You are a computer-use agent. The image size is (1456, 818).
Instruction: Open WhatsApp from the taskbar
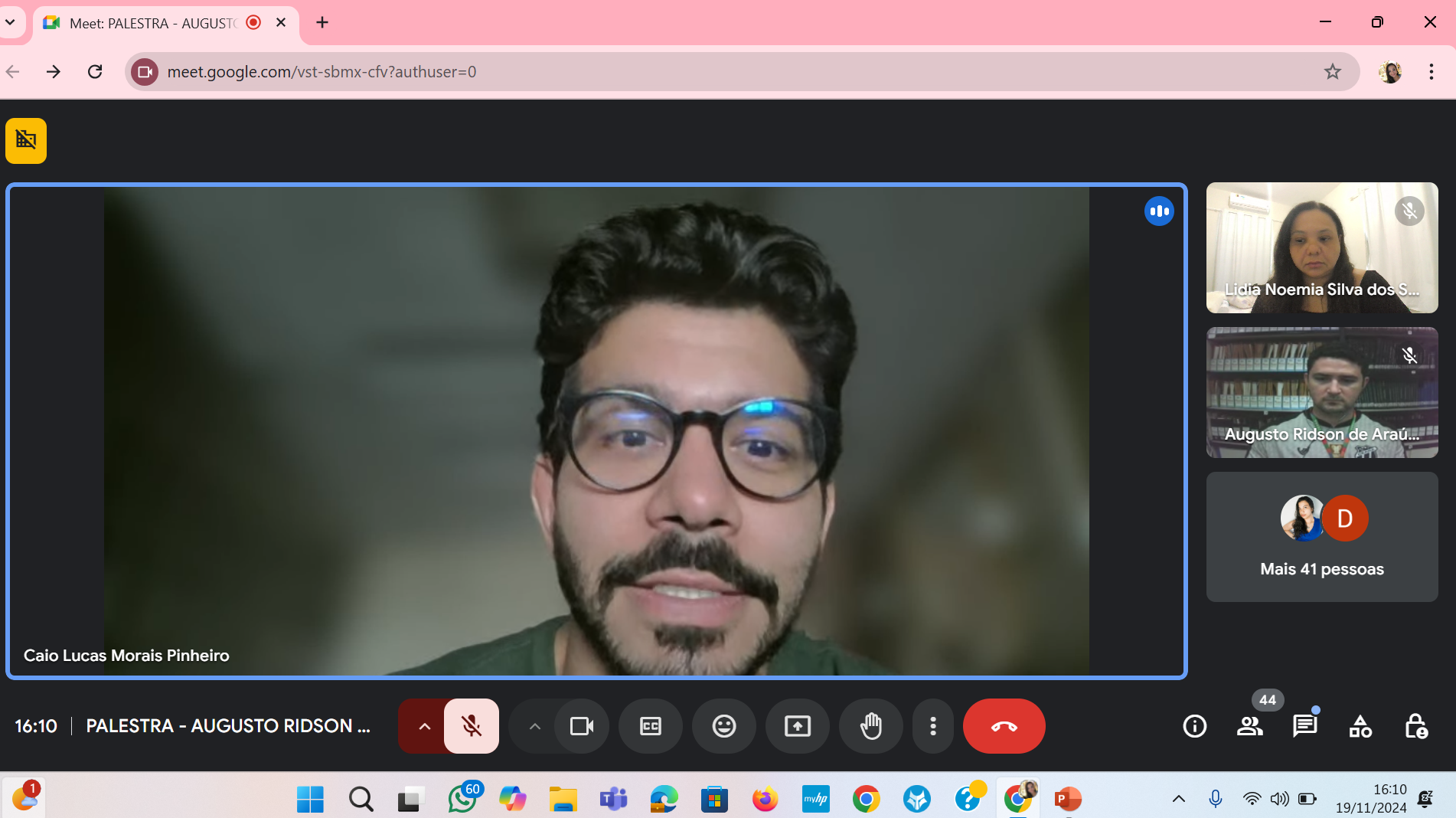[462, 799]
